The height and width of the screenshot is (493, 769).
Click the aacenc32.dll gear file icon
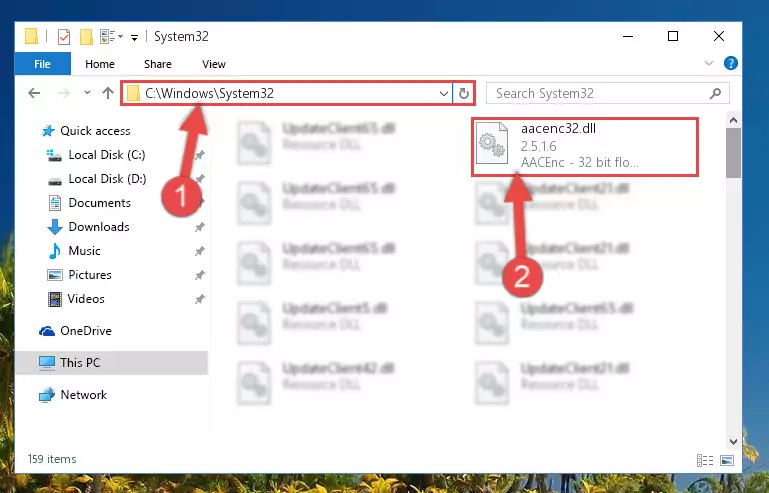click(492, 143)
